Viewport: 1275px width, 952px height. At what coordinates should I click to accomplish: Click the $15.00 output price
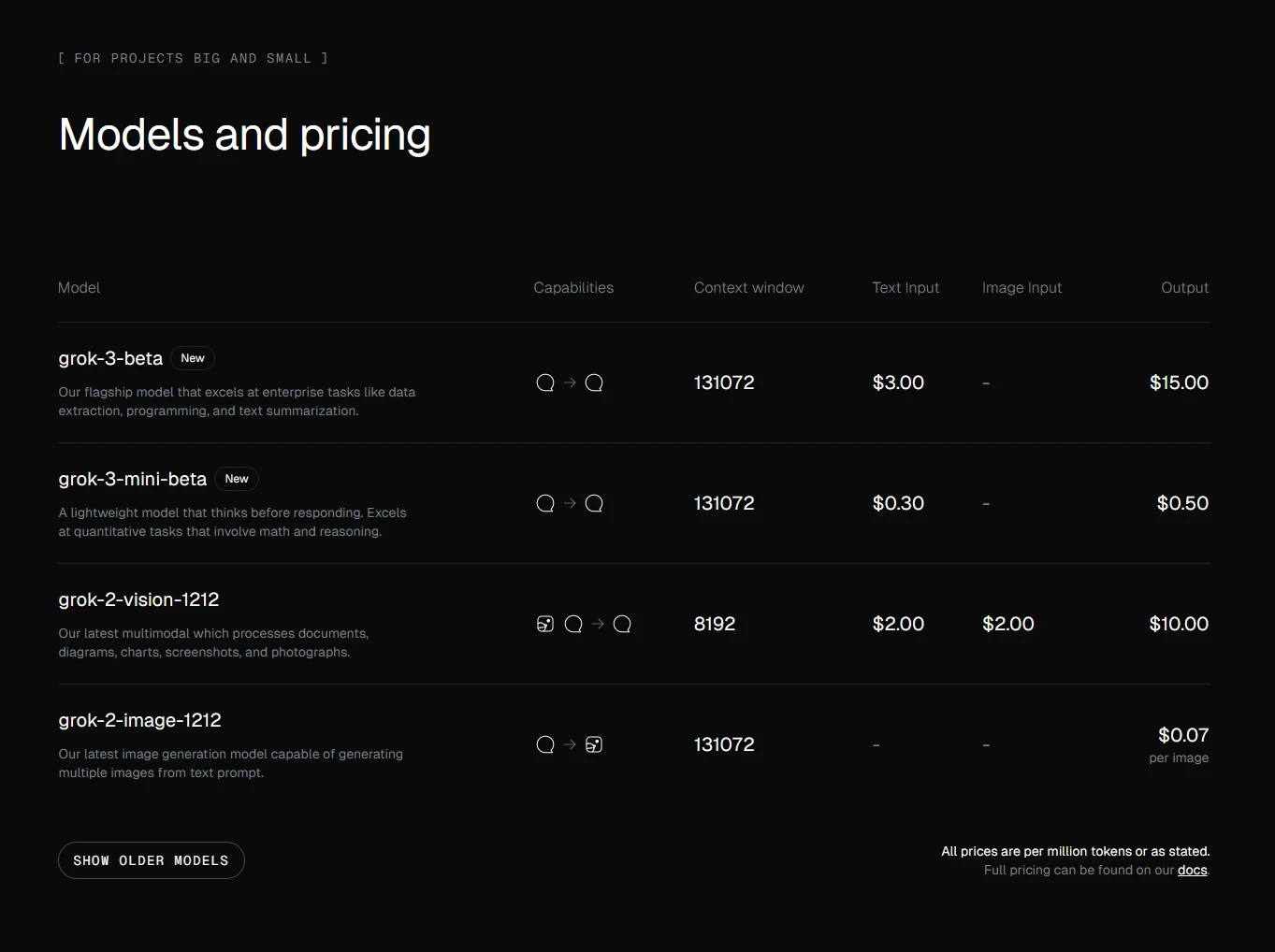[x=1179, y=382]
